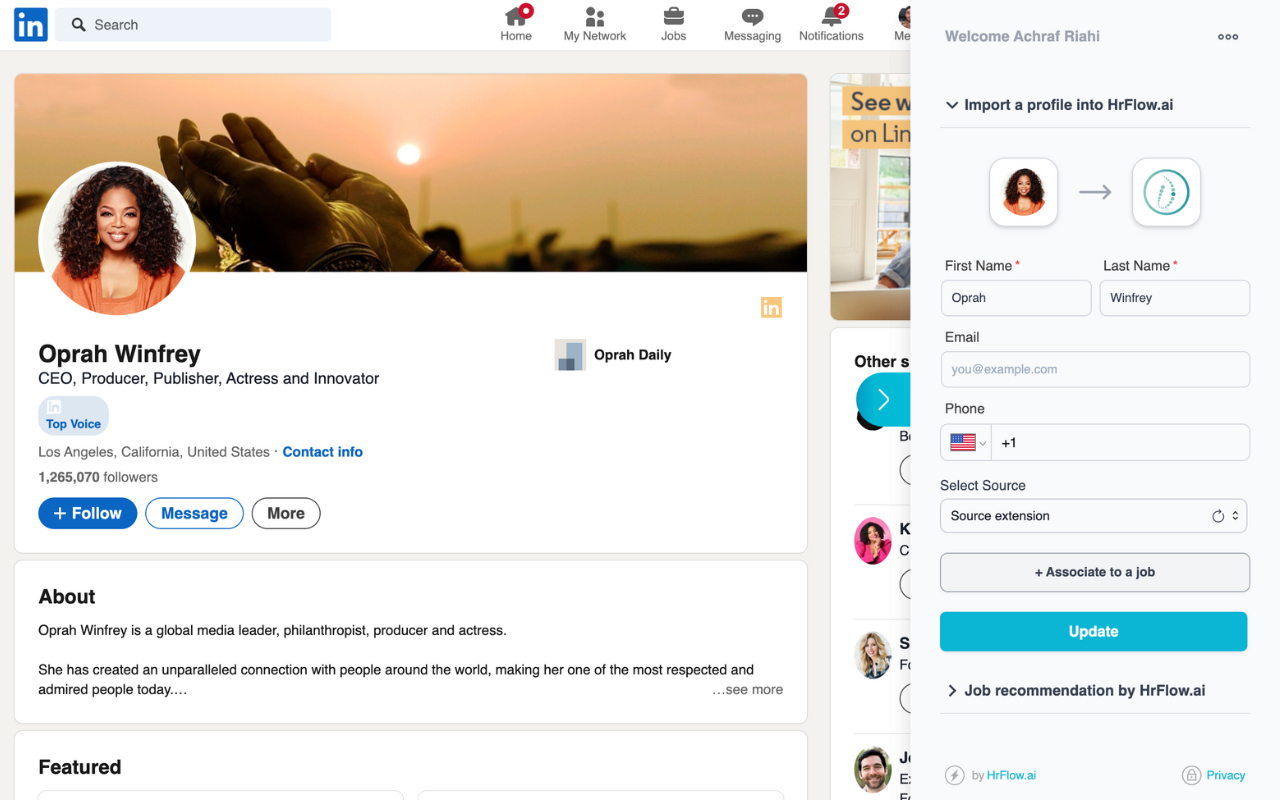Click the LinkedIn Search field
This screenshot has height=800, width=1280.
click(193, 25)
